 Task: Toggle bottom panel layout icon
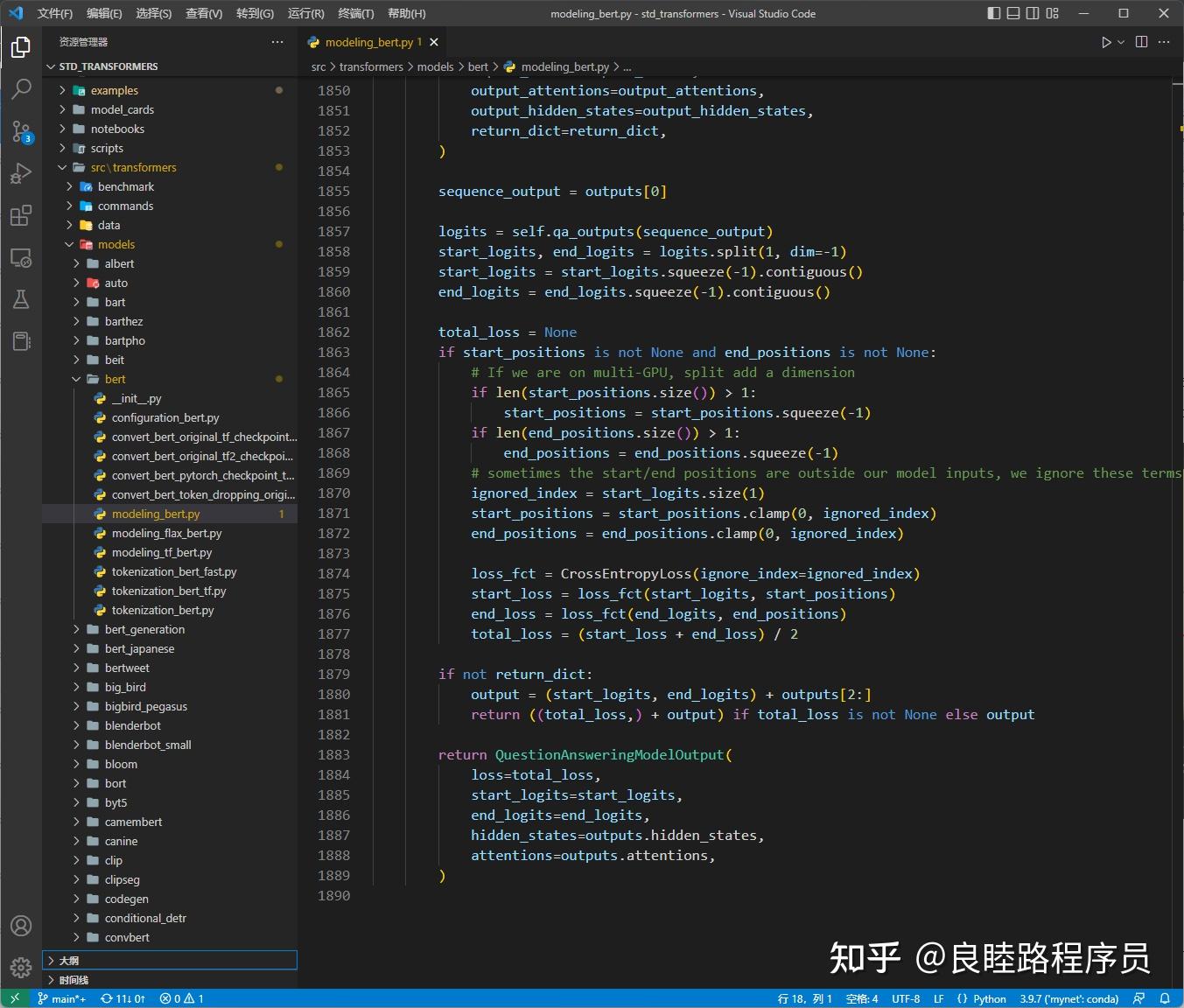click(1013, 13)
